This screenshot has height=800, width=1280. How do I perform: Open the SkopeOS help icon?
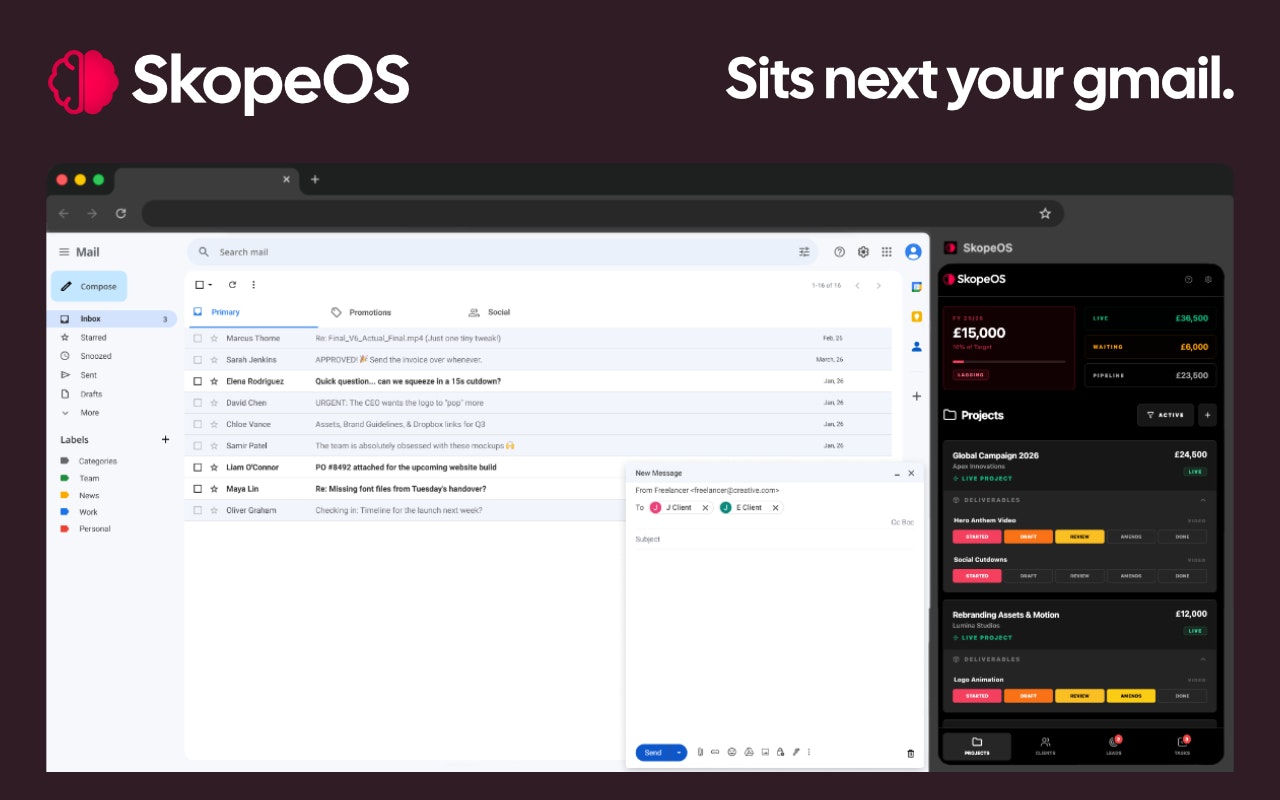tap(1188, 280)
